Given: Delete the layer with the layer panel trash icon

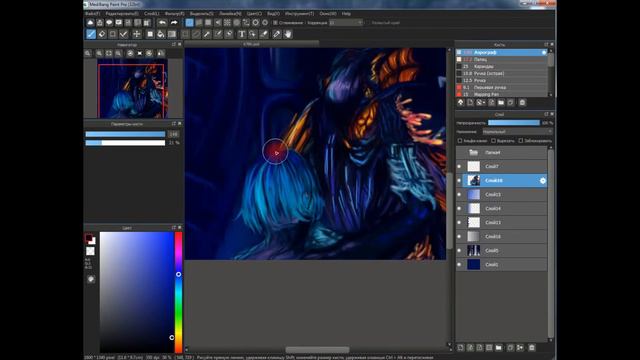Looking at the screenshot, I should click(531, 348).
